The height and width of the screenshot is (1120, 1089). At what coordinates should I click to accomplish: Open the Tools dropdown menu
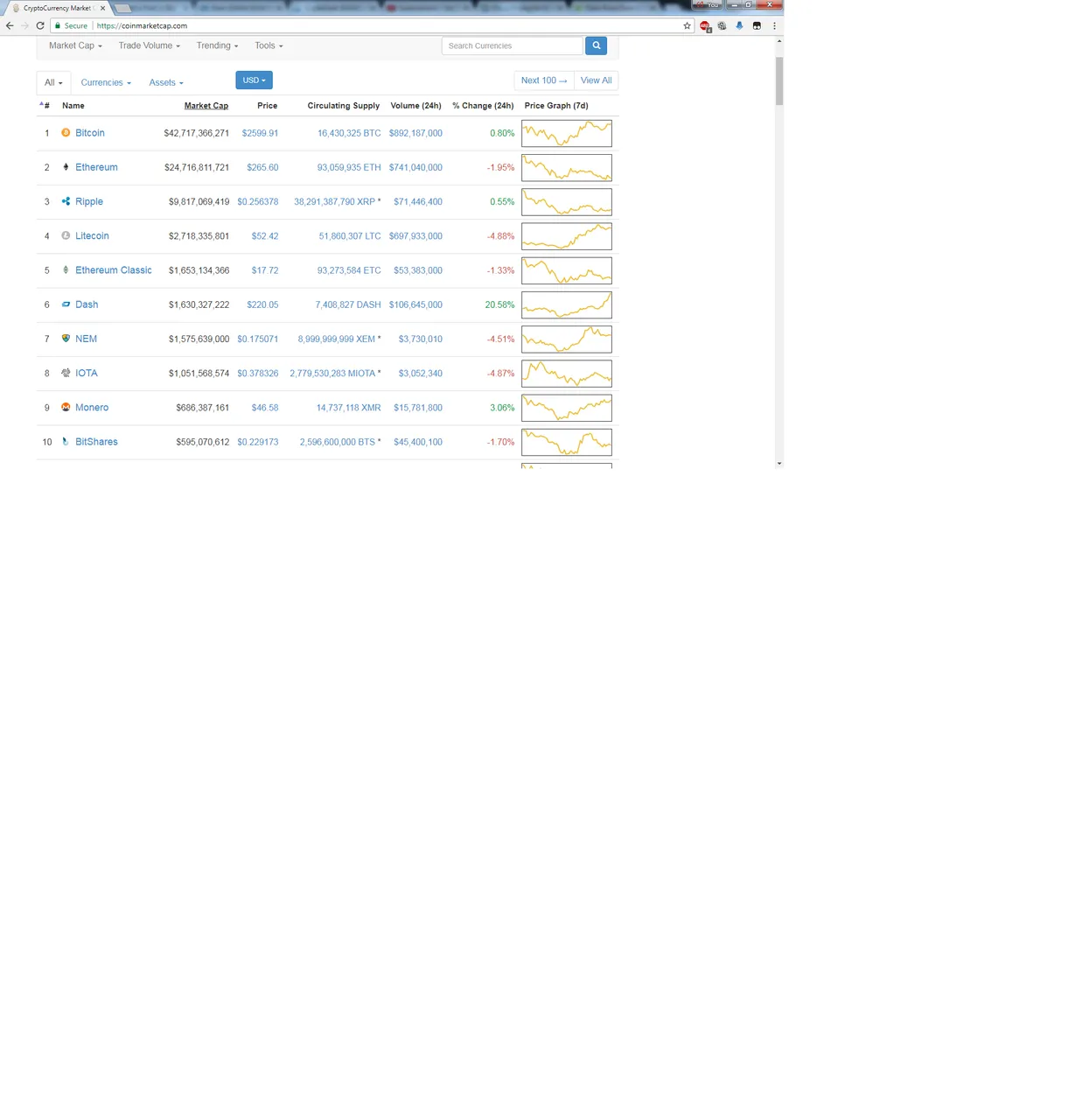269,45
